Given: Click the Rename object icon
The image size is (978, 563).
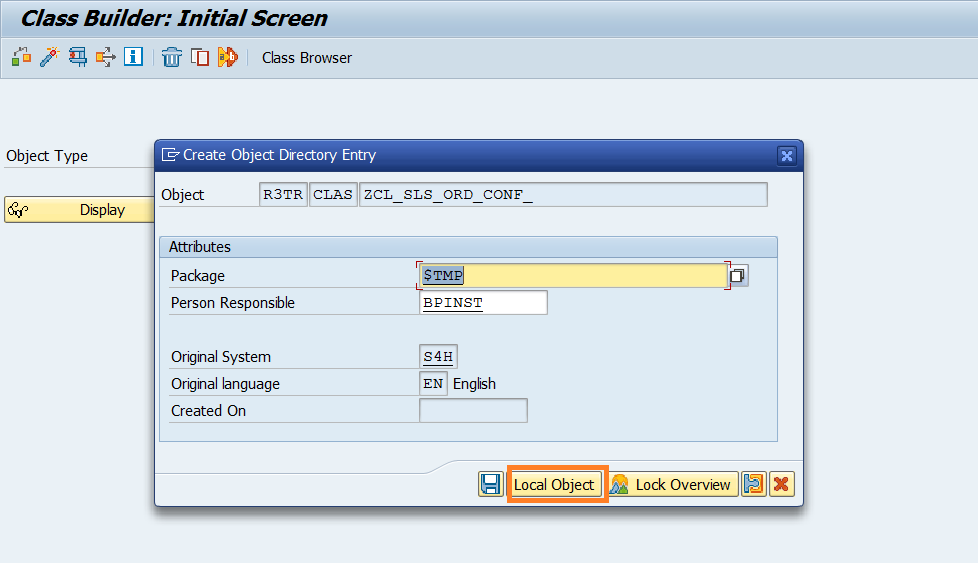Looking at the screenshot, I should (228, 57).
